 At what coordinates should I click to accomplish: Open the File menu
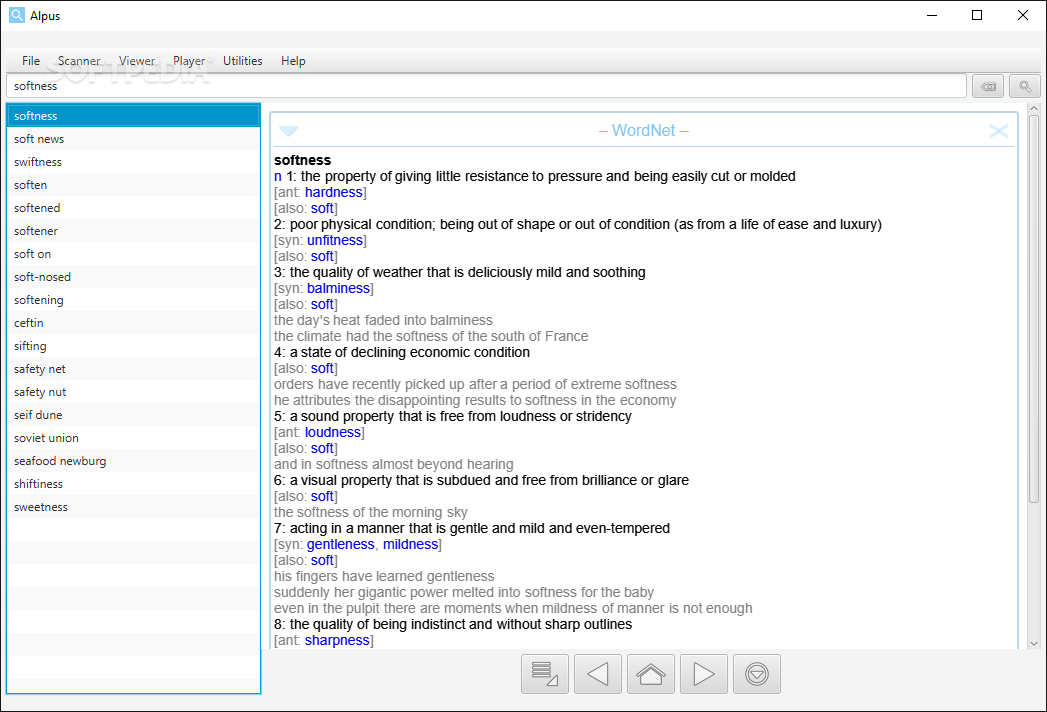(31, 61)
